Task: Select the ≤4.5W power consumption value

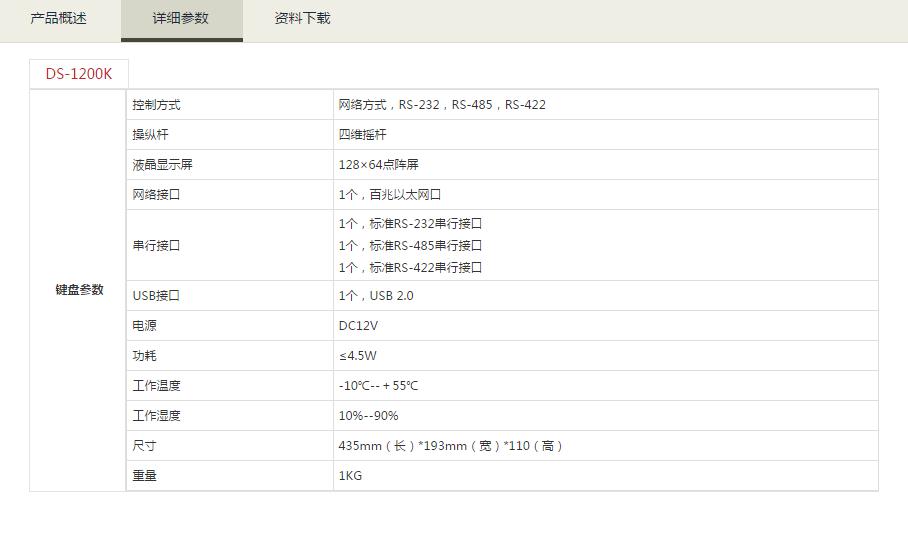Action: (357, 356)
